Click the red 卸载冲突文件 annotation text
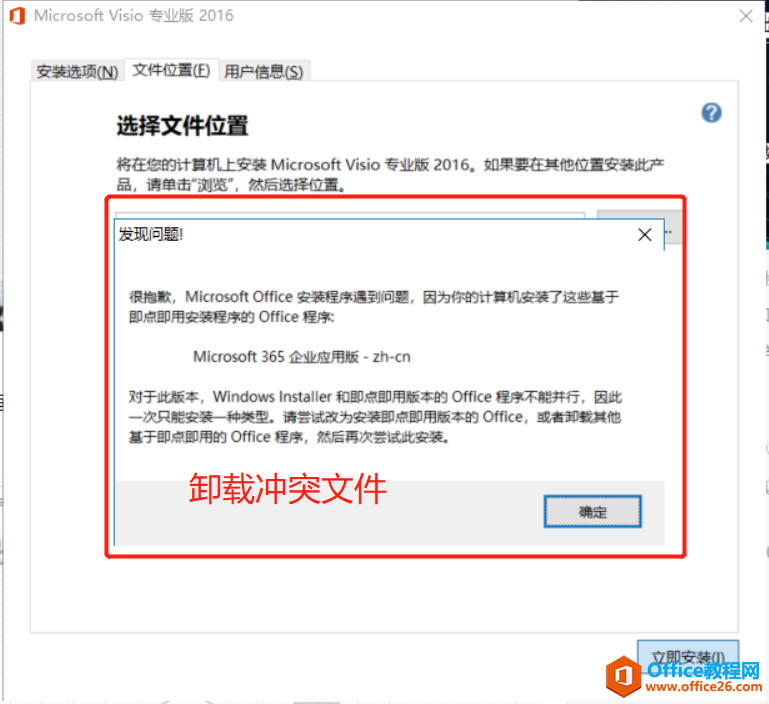 click(288, 489)
